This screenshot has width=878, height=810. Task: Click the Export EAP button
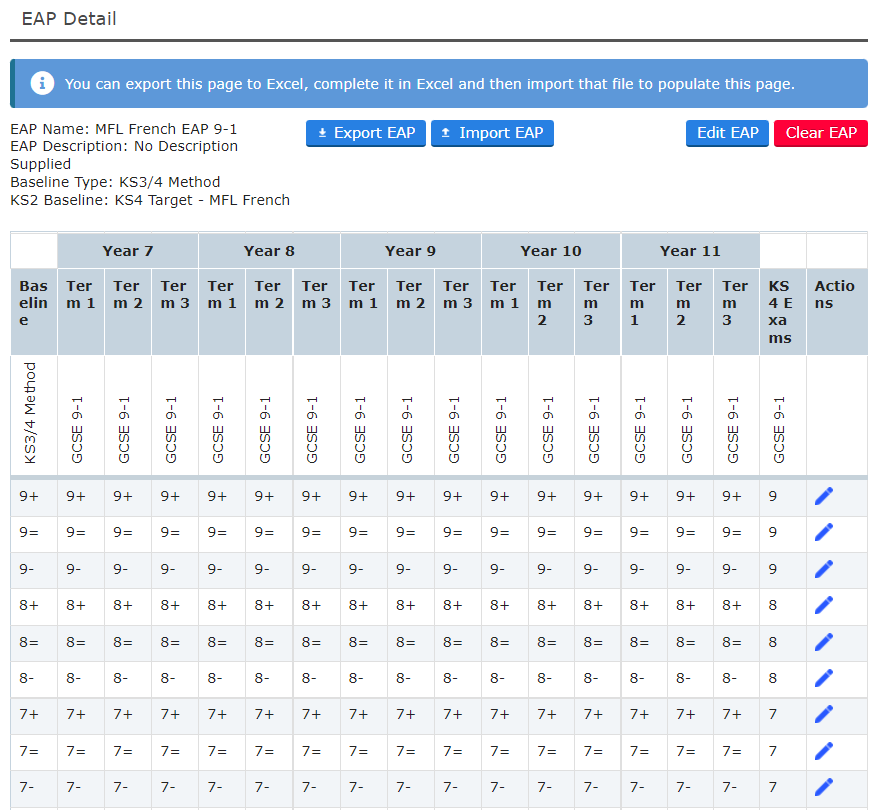(366, 133)
